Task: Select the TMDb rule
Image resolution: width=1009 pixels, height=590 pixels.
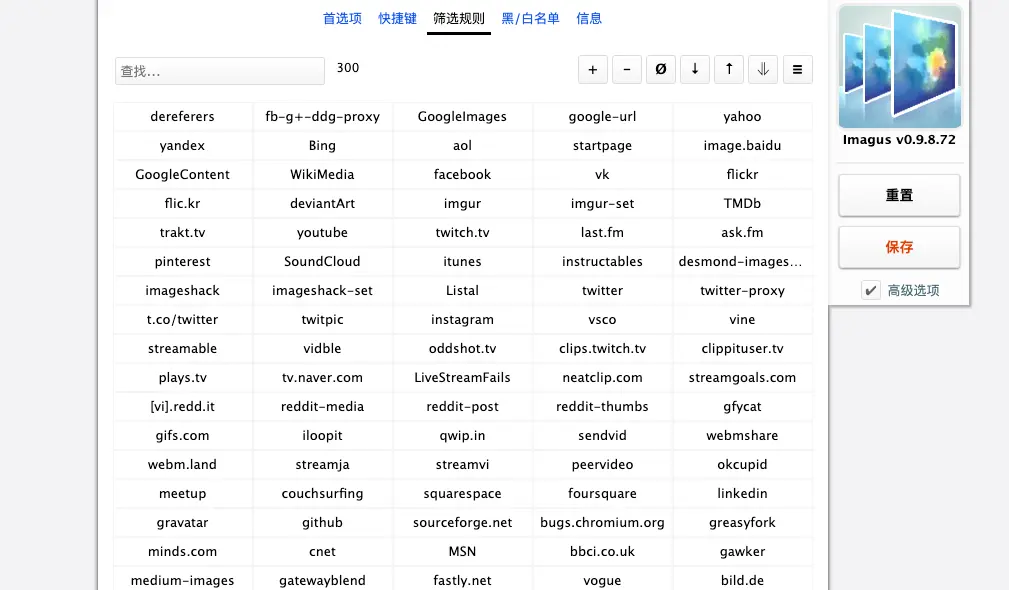Action: click(743, 203)
